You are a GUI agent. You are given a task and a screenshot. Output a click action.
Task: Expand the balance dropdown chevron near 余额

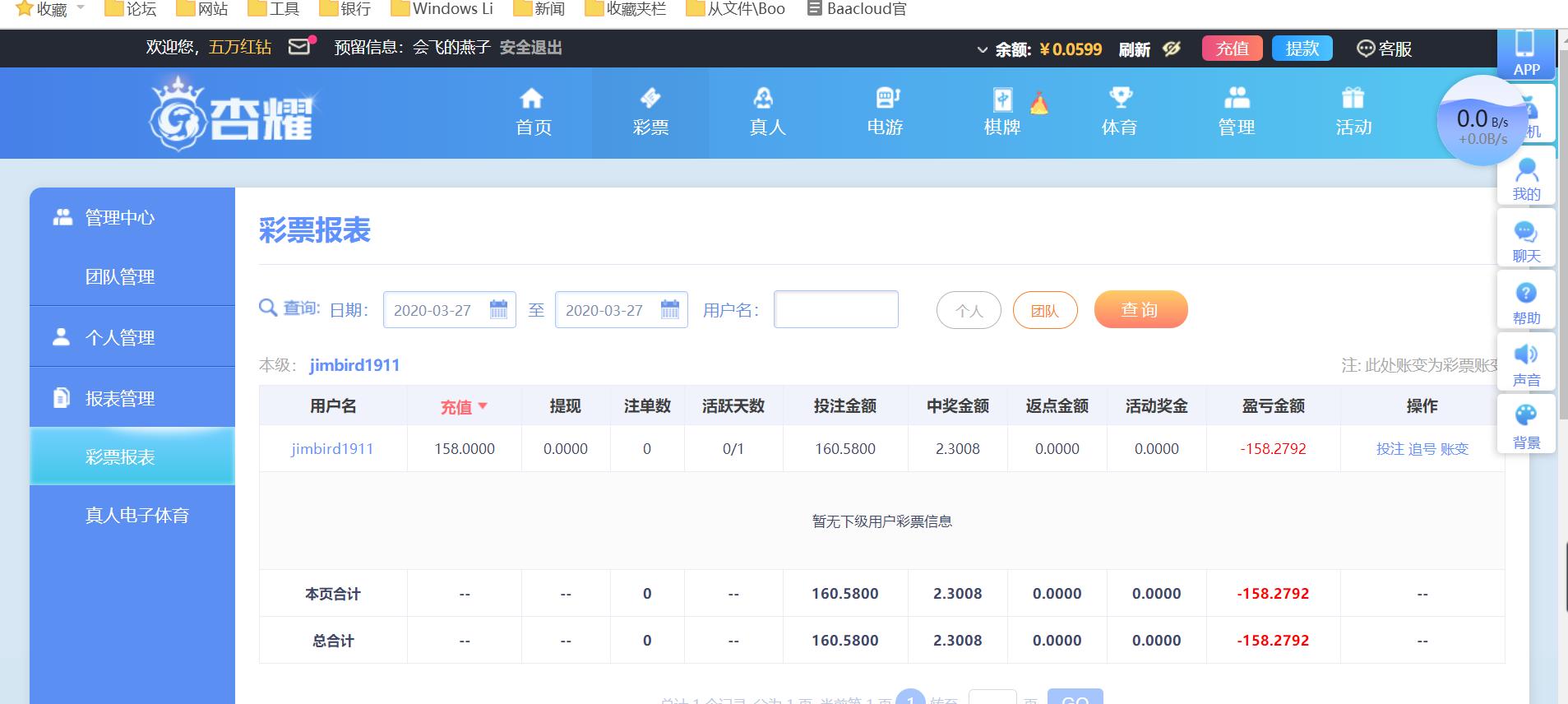point(982,50)
